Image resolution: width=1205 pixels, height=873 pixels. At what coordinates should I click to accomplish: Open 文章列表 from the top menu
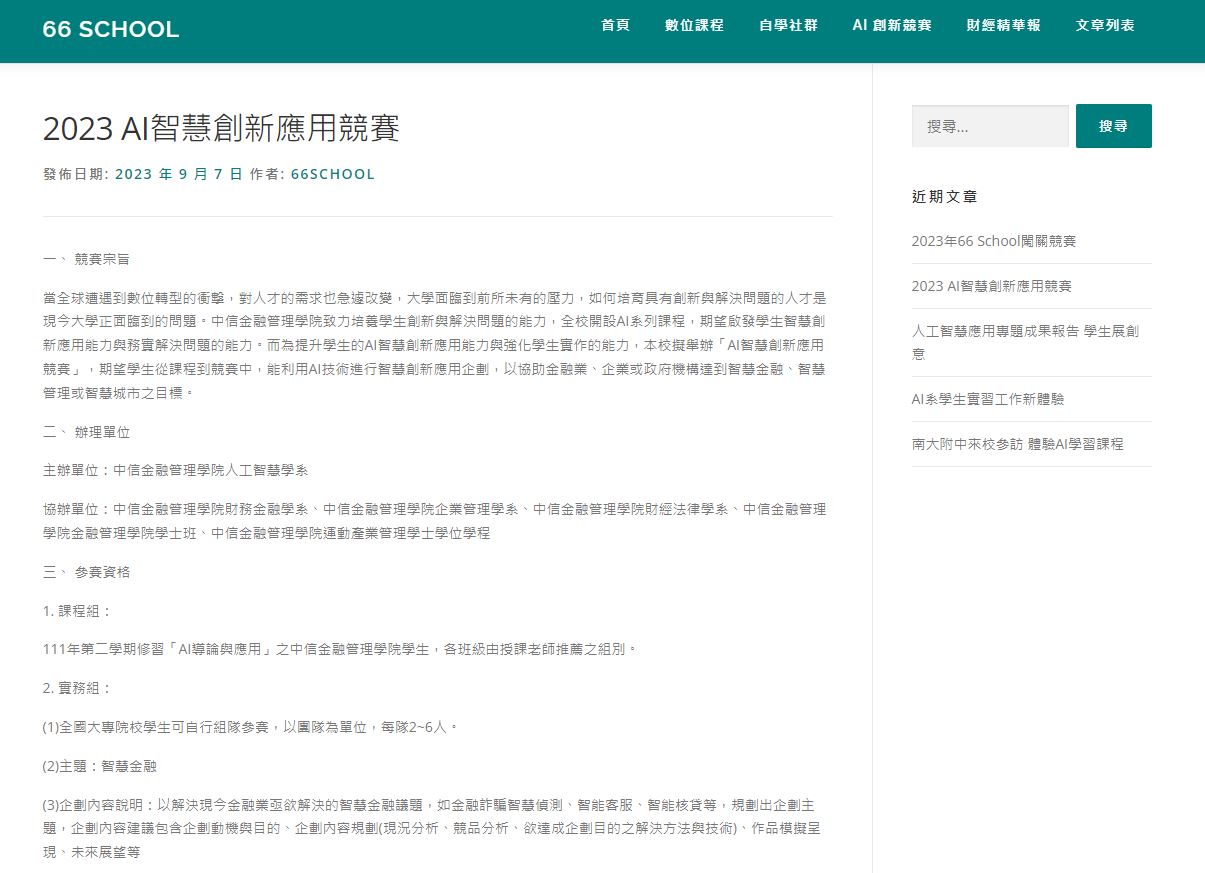1105,25
